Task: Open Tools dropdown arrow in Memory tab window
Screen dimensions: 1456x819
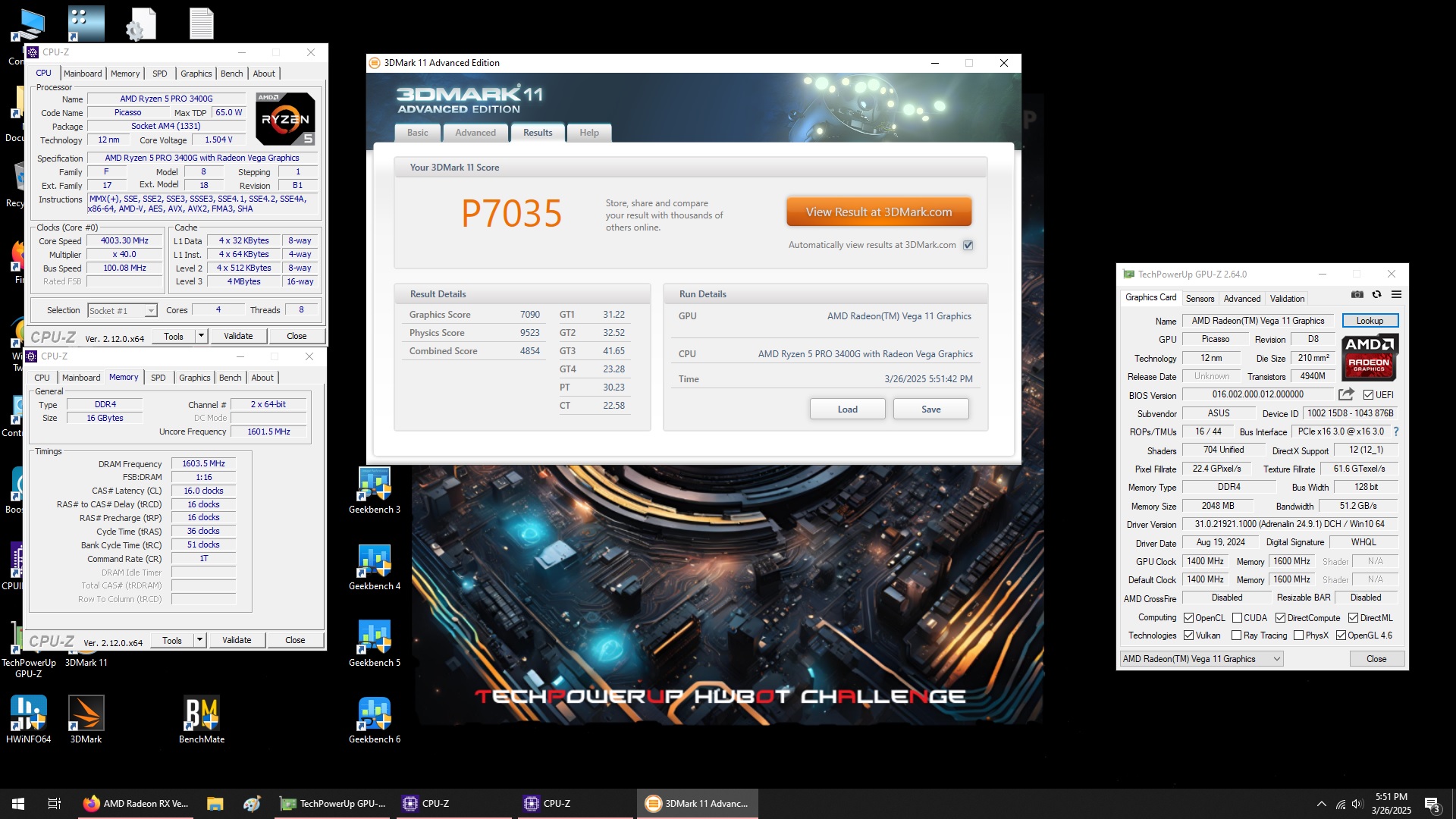Action: point(199,640)
